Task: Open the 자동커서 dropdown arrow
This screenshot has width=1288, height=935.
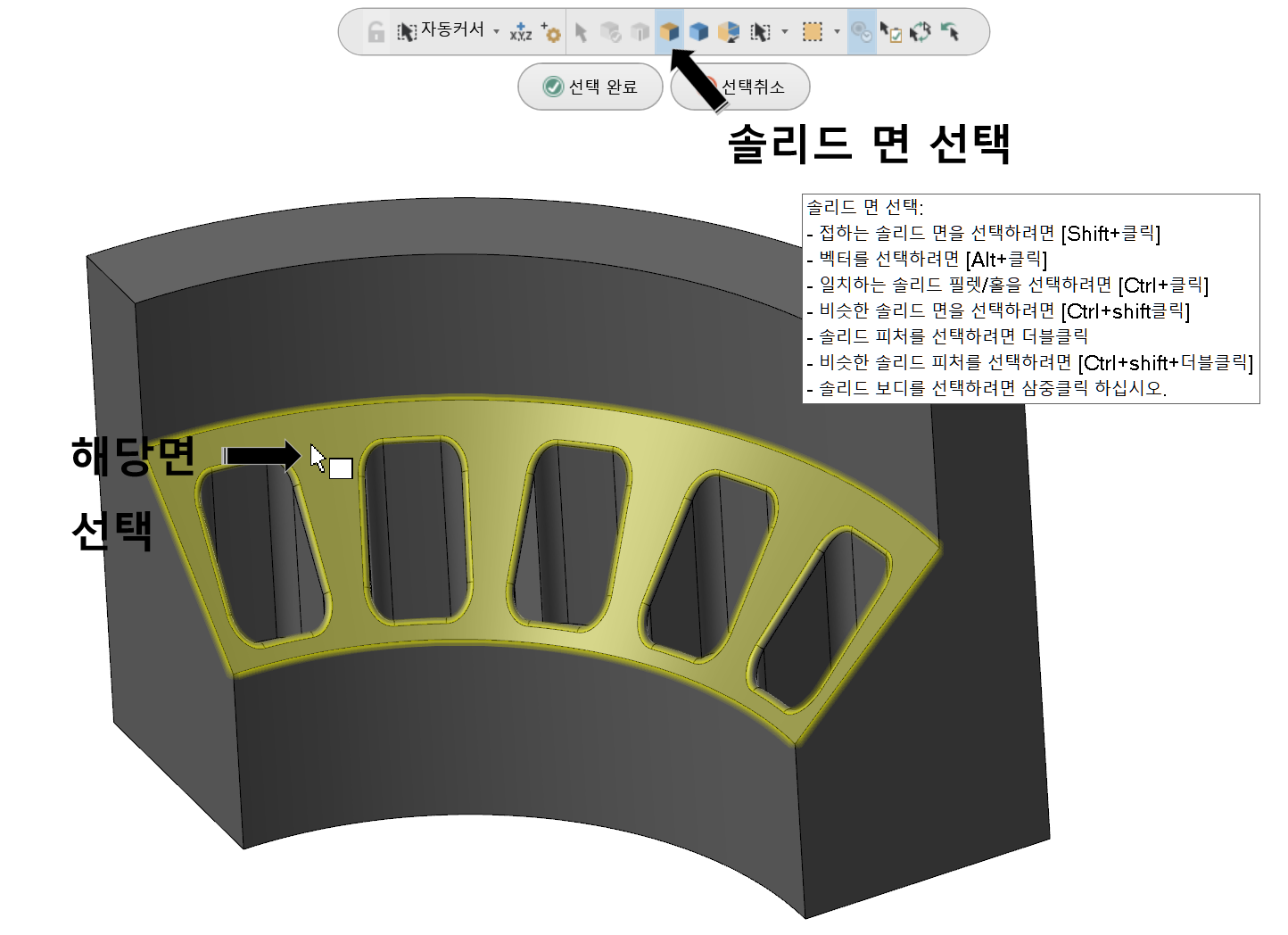Action: pos(497,32)
